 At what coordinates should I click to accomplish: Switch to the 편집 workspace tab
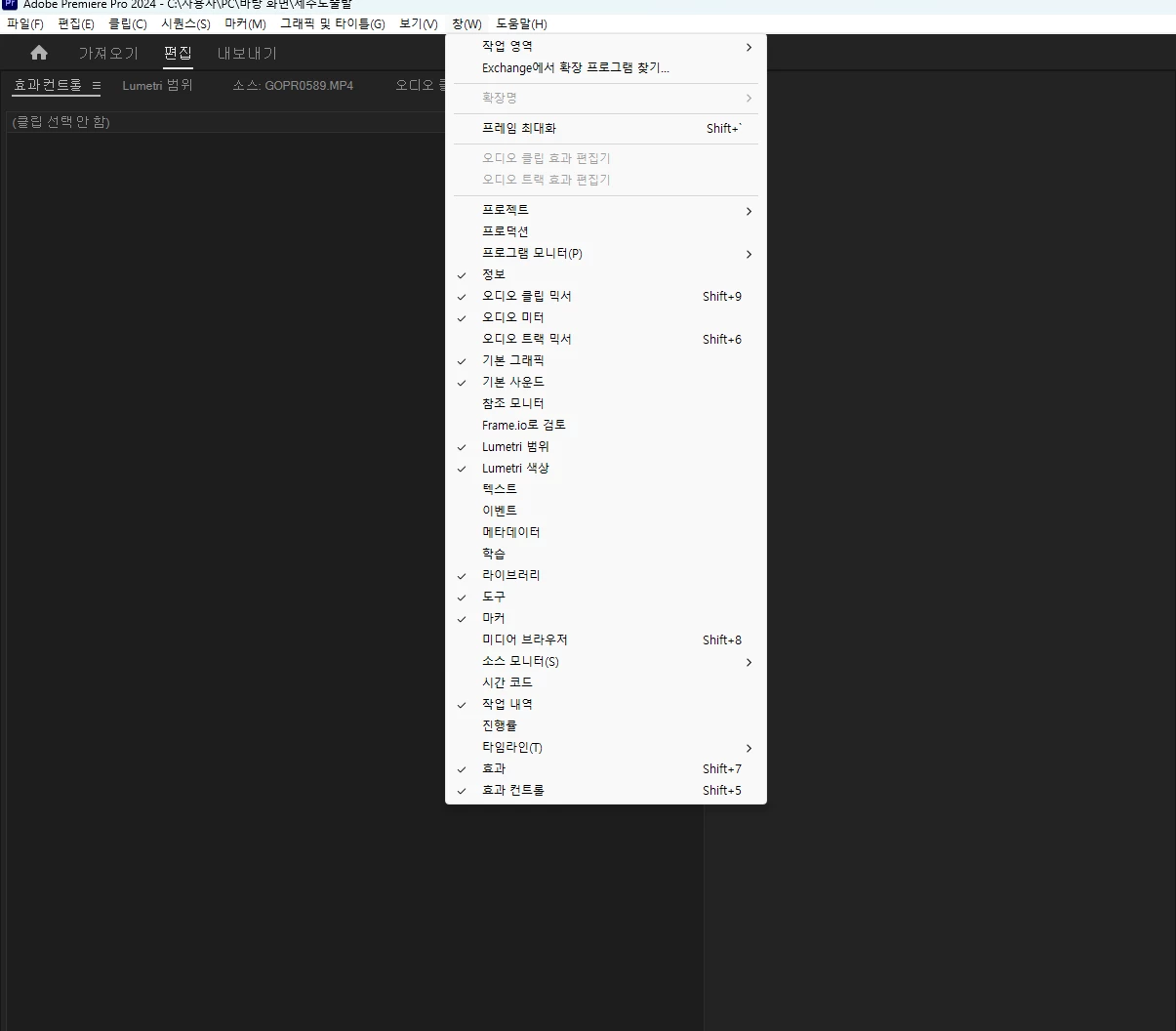pos(178,53)
